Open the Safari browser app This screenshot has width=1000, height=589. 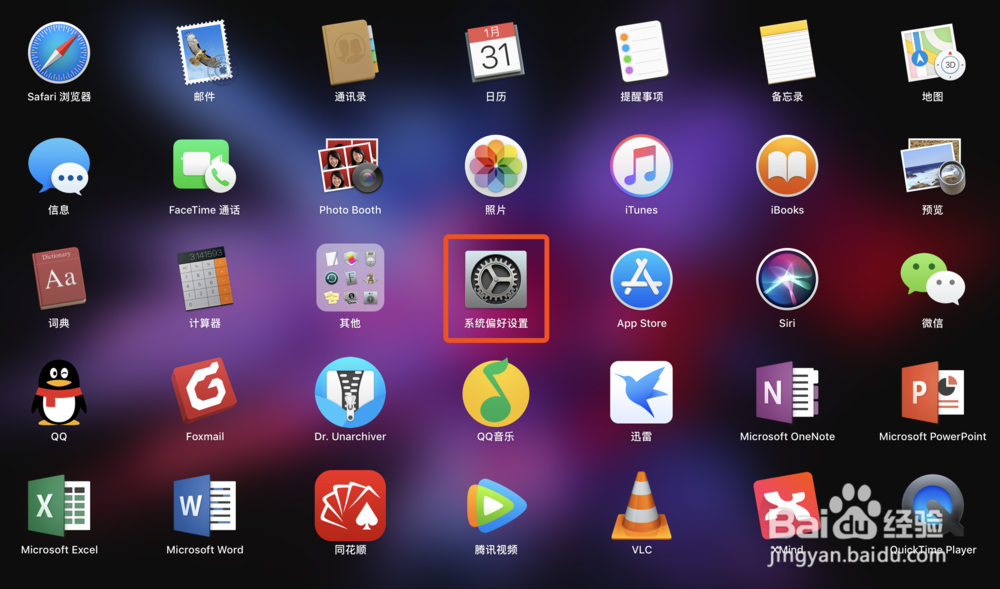tap(59, 53)
